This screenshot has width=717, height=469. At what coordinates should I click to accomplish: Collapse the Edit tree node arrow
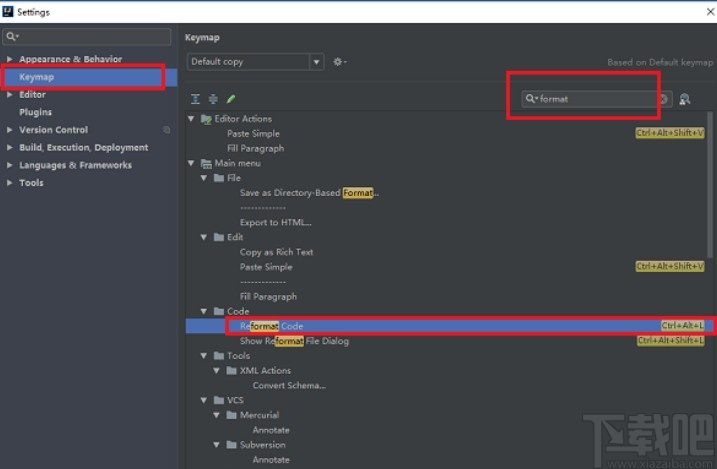pos(204,237)
